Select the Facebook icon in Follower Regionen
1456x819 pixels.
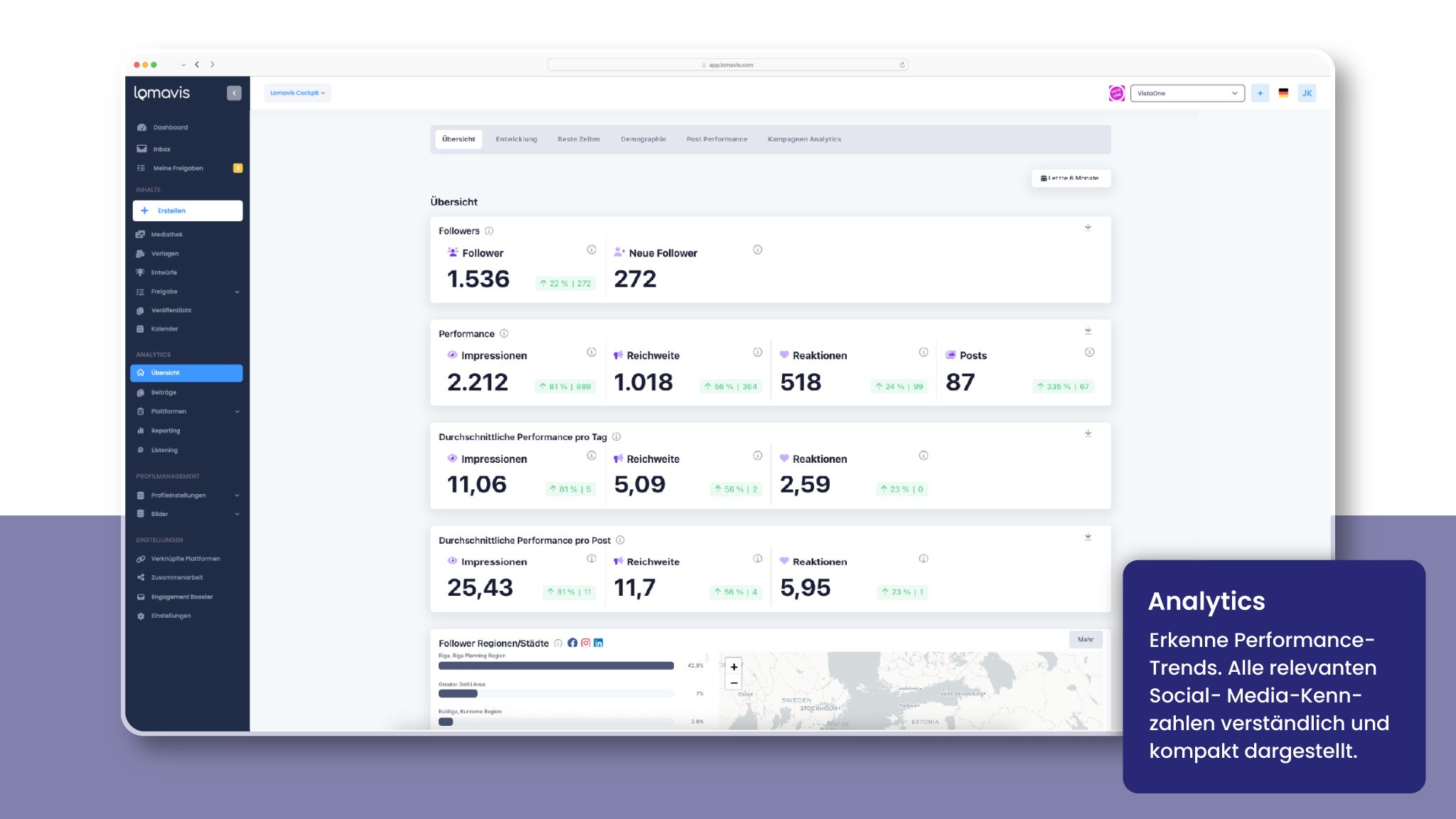(572, 643)
